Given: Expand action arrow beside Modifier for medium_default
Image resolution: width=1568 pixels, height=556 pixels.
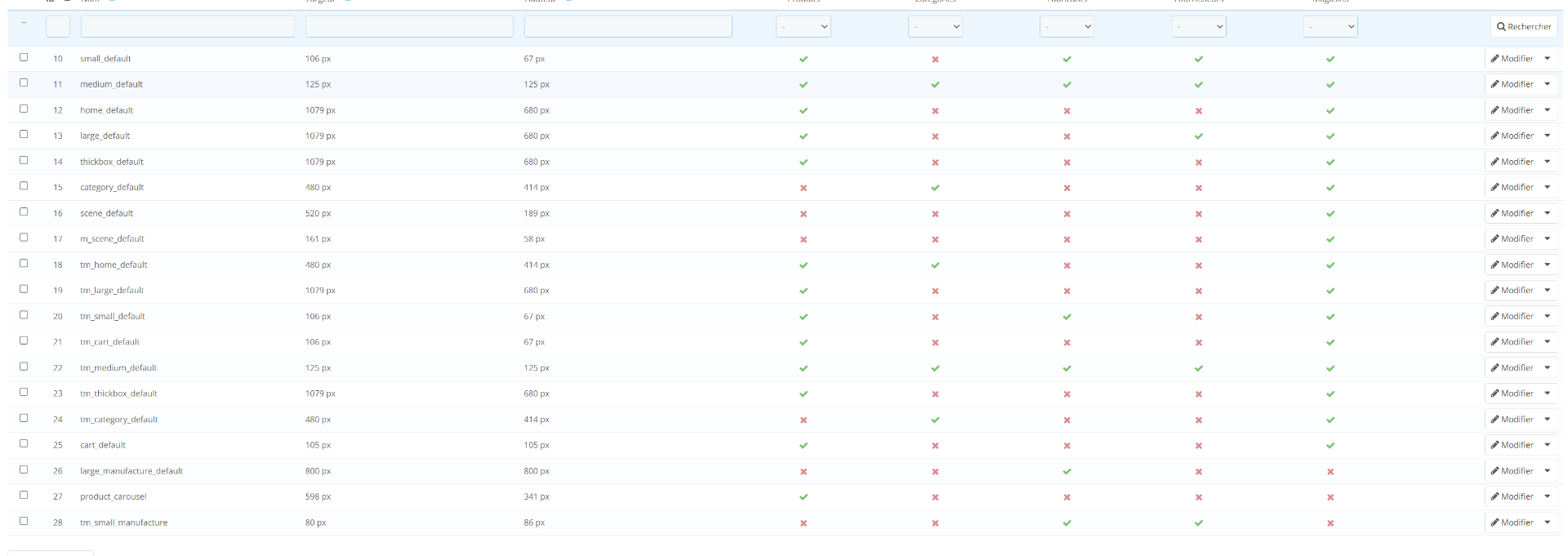Looking at the screenshot, I should click(1548, 84).
